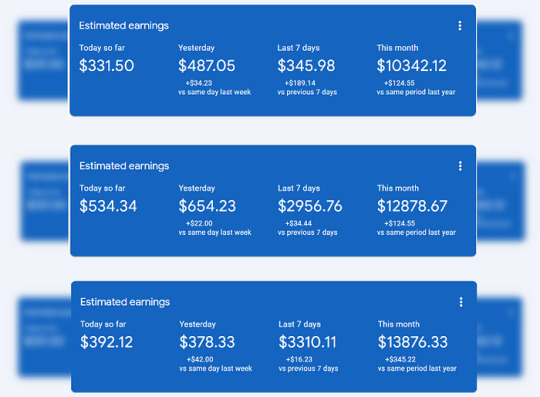This screenshot has height=397, width=540.
Task: Click the bottom card's Estimated earnings title
Action: click(x=125, y=302)
